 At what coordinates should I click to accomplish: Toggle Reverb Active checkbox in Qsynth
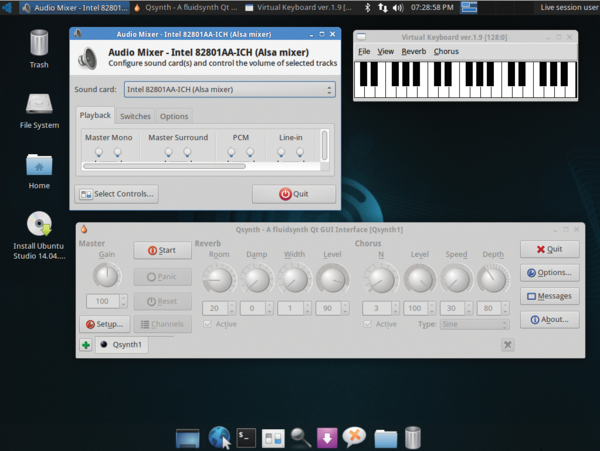pyautogui.click(x=207, y=324)
